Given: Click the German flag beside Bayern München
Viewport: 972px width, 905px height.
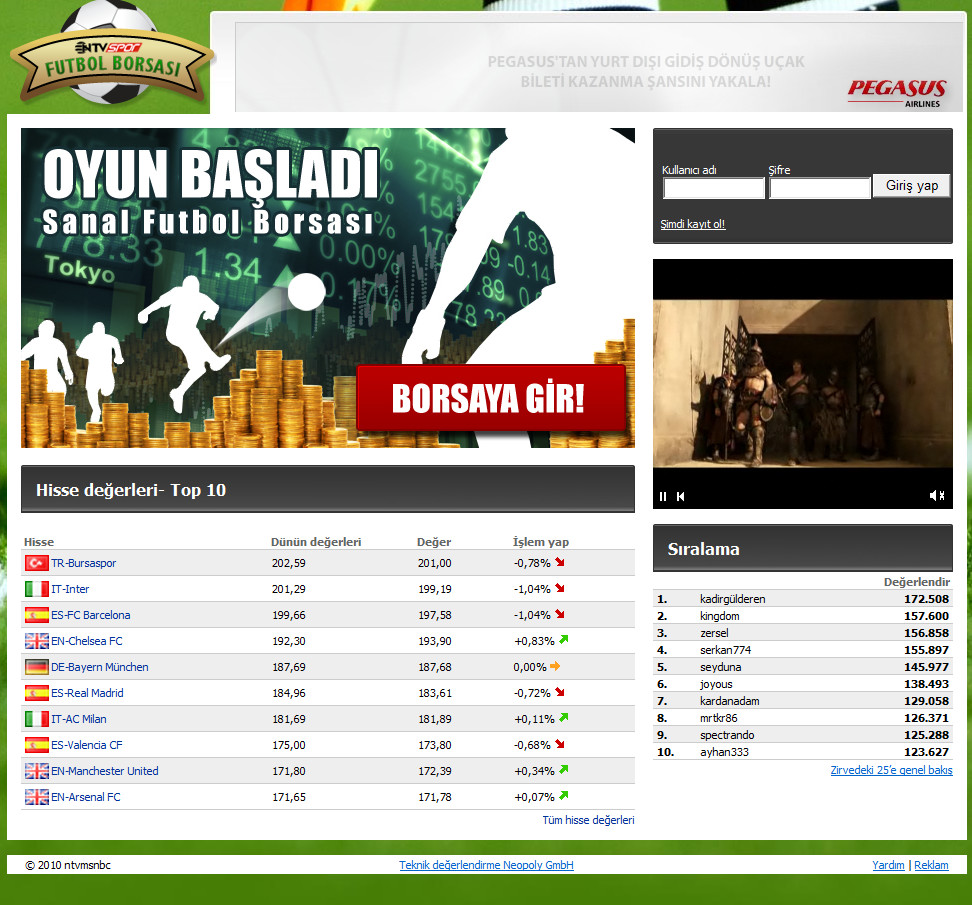Looking at the screenshot, I should coord(37,667).
